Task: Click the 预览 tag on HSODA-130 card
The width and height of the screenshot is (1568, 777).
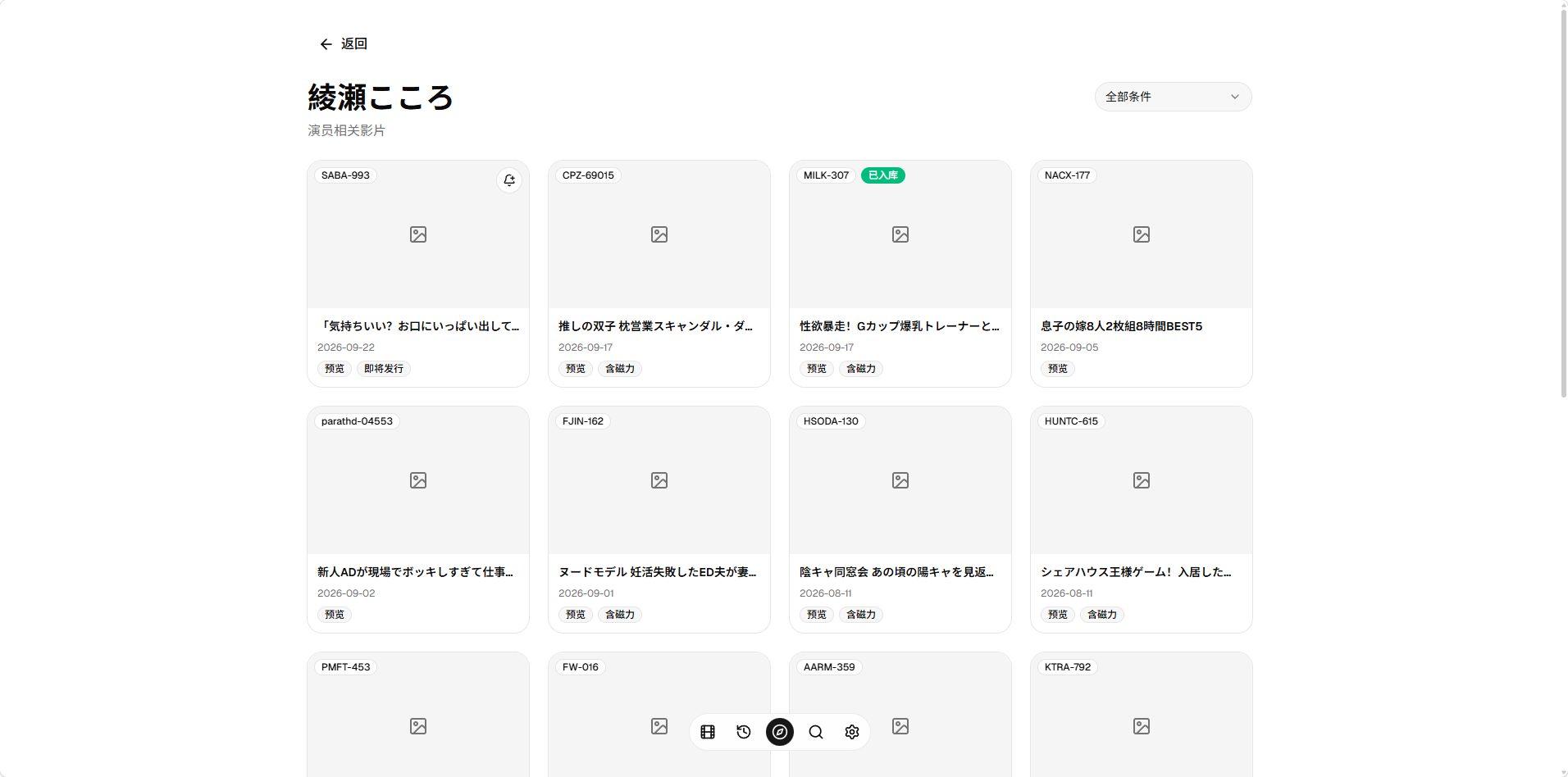Action: [x=817, y=615]
